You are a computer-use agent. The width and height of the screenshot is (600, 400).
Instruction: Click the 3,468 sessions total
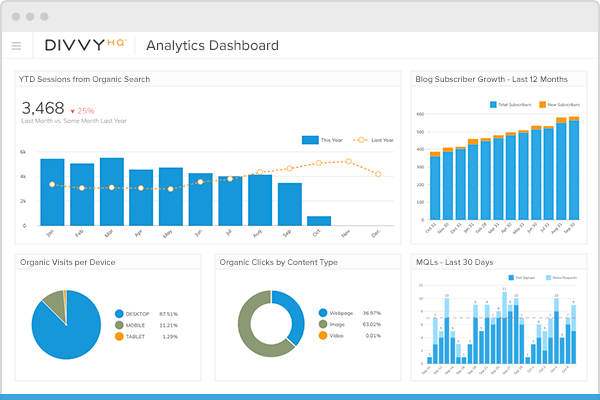point(43,108)
